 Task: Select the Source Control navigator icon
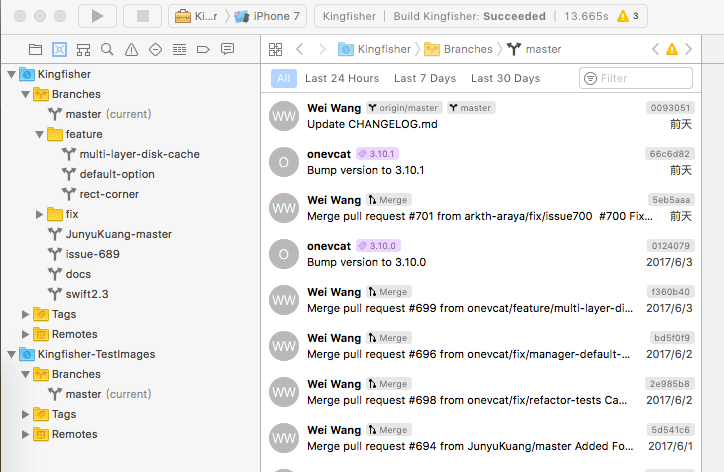click(60, 49)
